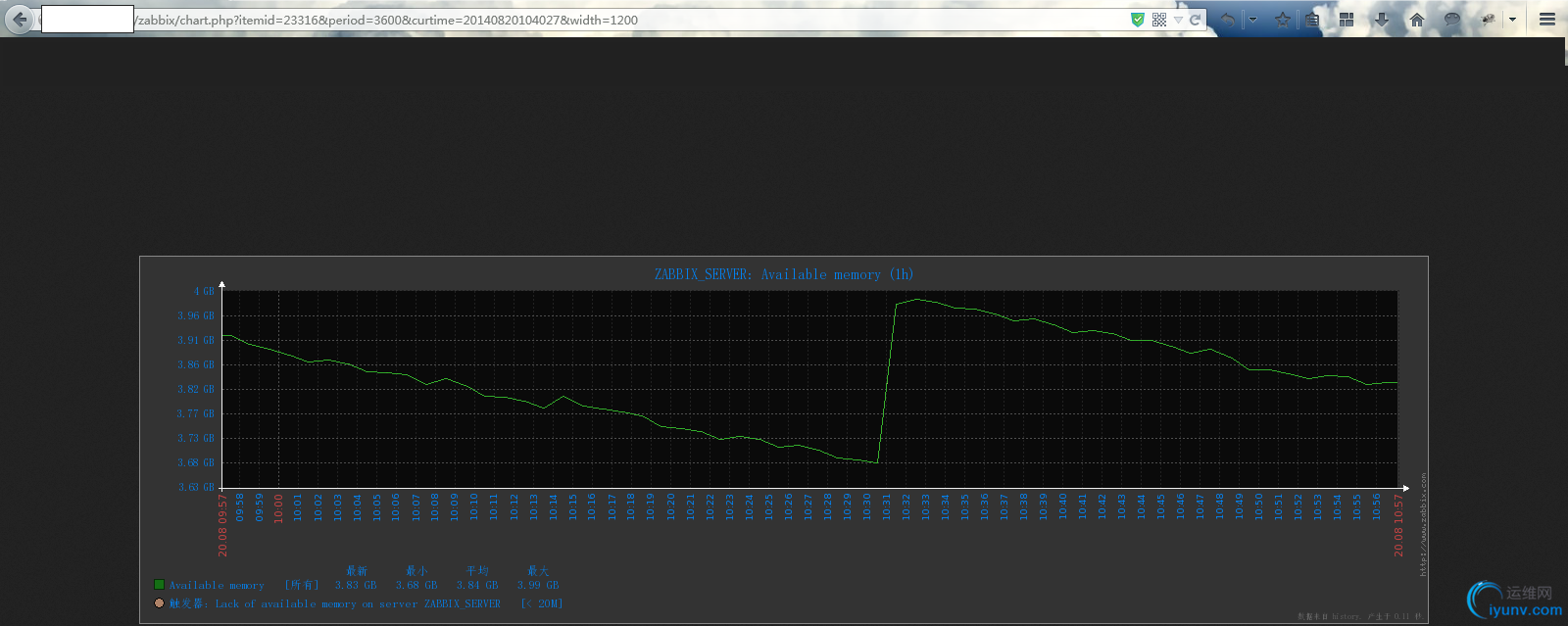Click the '10:31' time axis label
The height and width of the screenshot is (626, 1568).
coord(886,507)
